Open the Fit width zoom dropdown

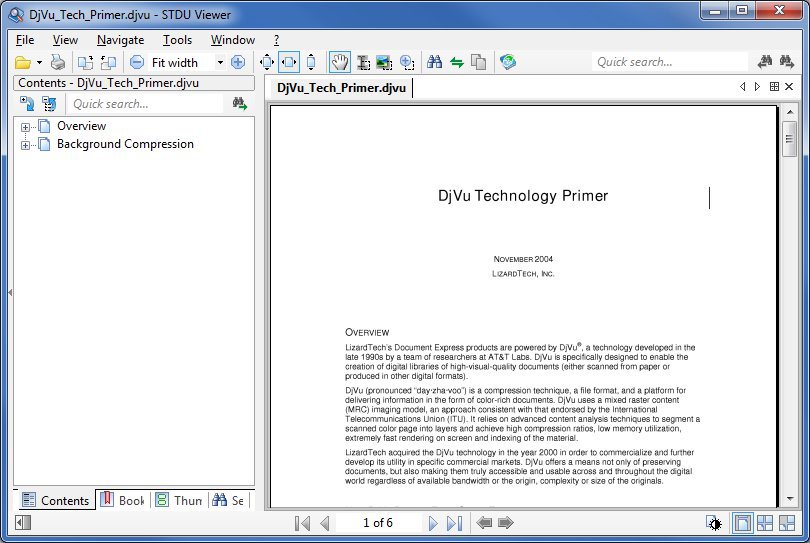point(220,63)
